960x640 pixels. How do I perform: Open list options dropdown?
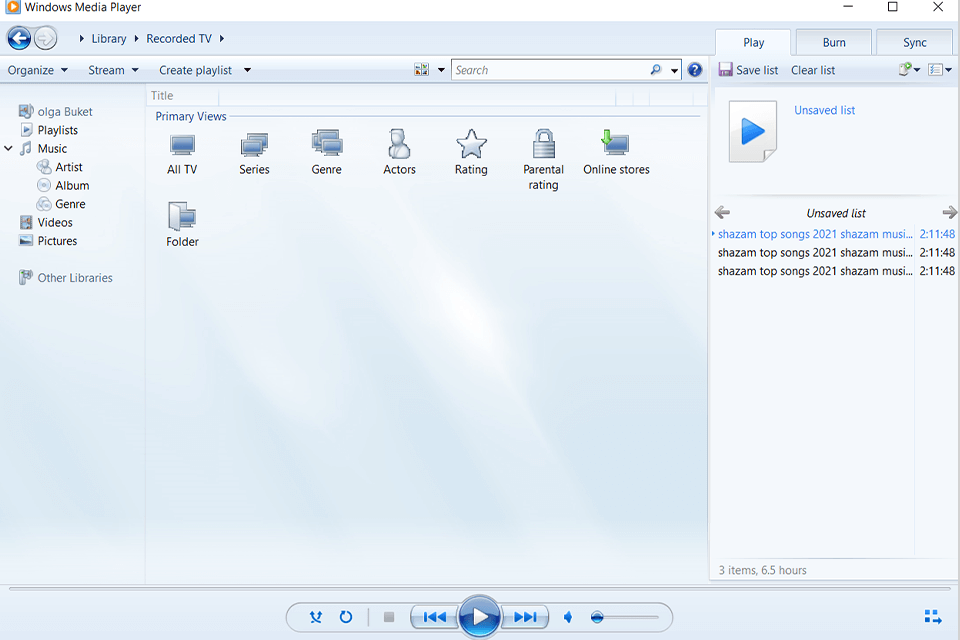pyautogui.click(x=940, y=70)
